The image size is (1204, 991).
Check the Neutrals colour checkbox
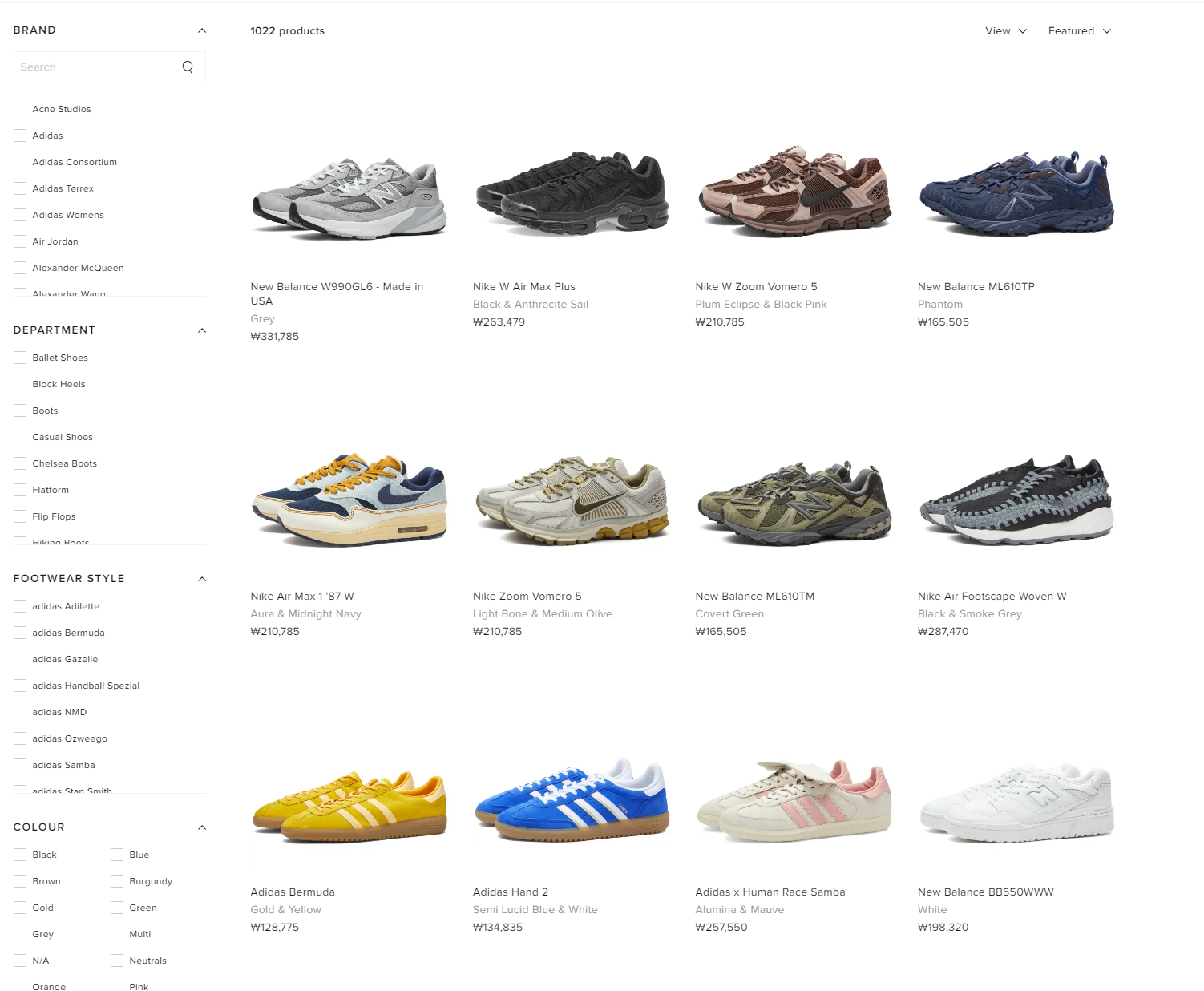click(117, 961)
